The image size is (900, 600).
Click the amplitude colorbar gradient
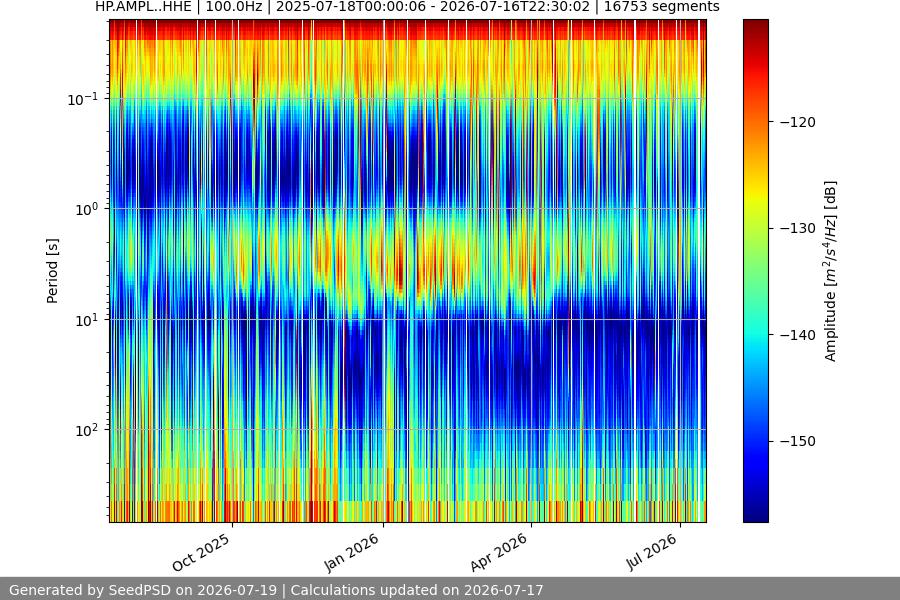coord(755,271)
